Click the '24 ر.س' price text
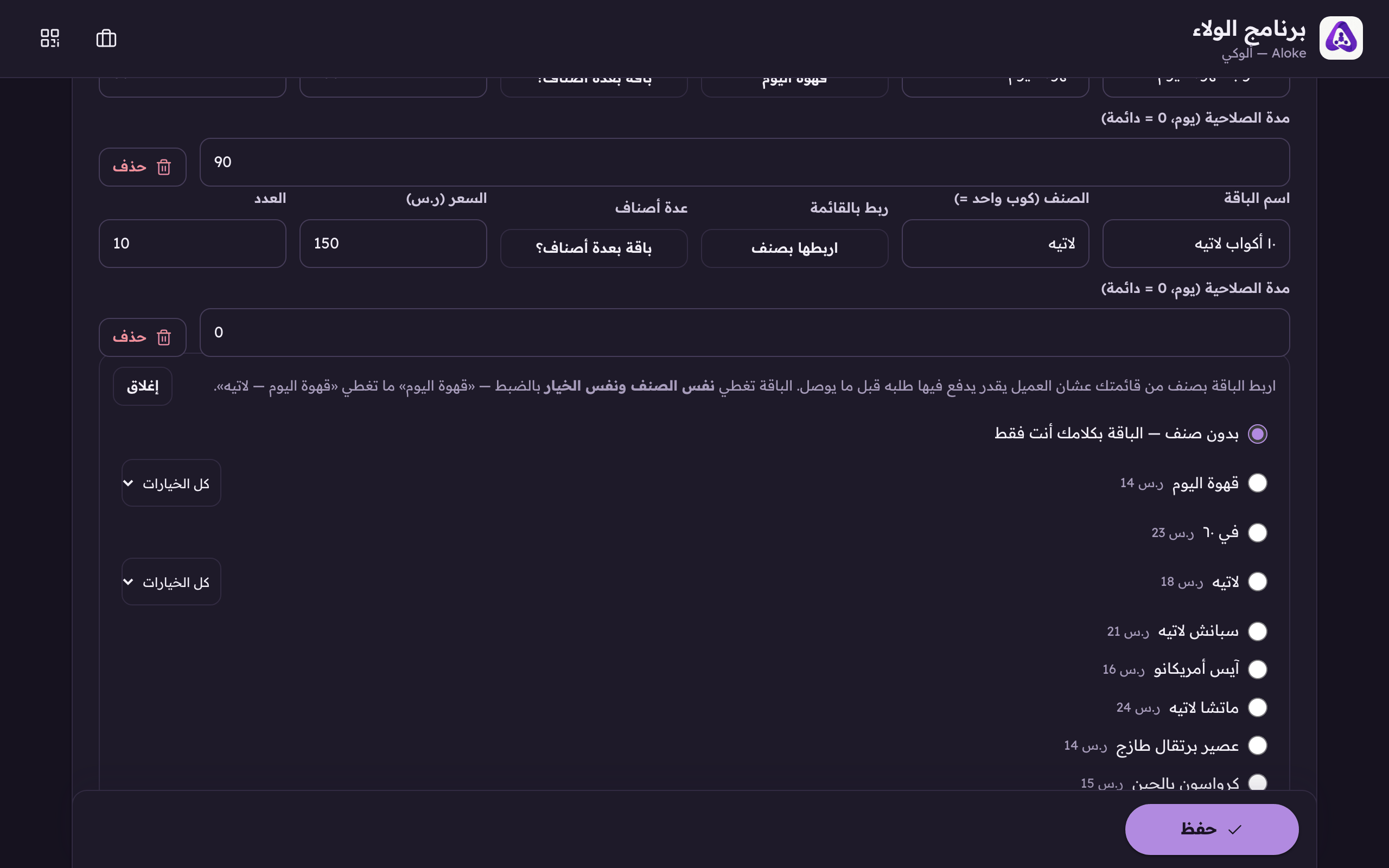The height and width of the screenshot is (868, 1389). (x=1138, y=708)
